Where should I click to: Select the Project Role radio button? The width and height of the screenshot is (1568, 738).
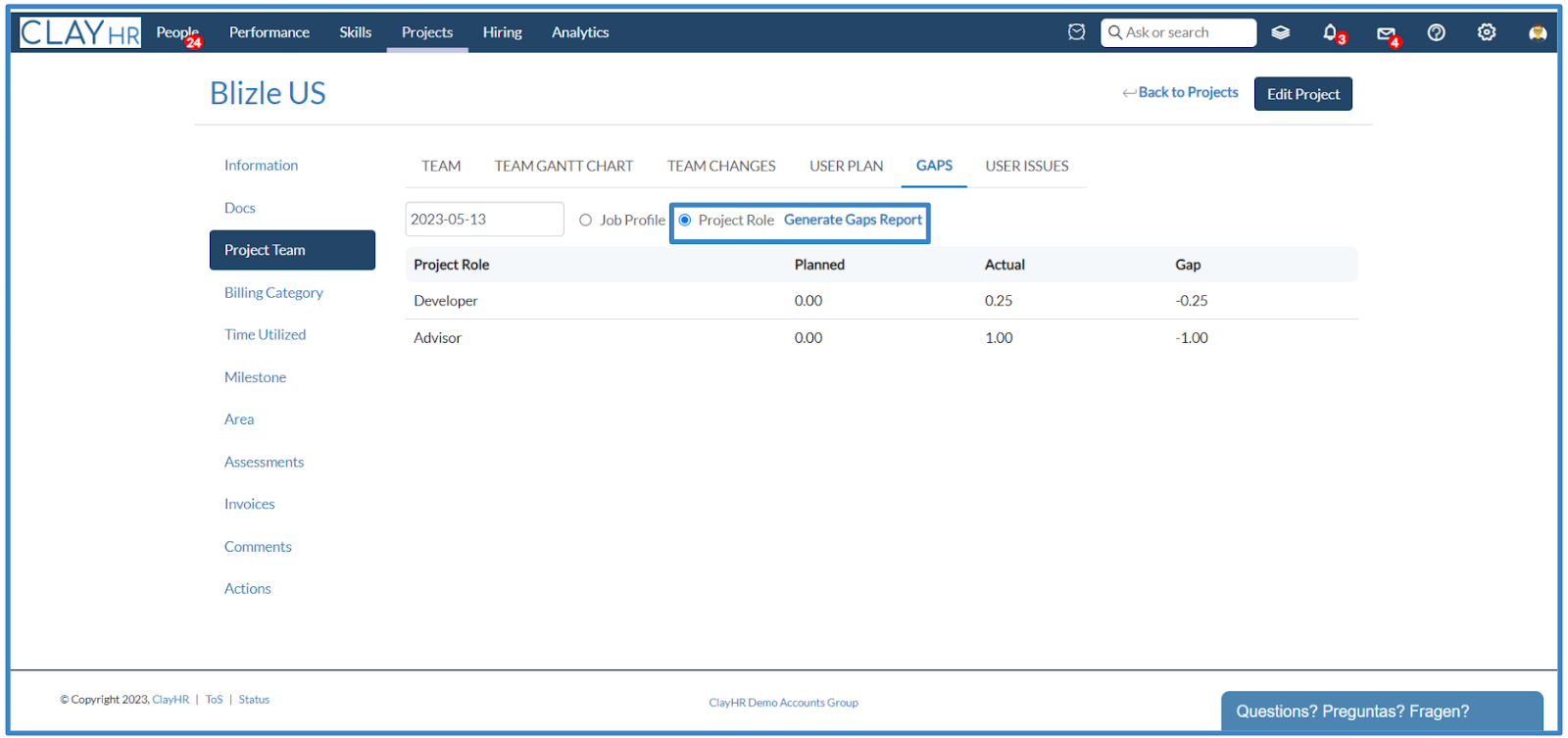(685, 220)
